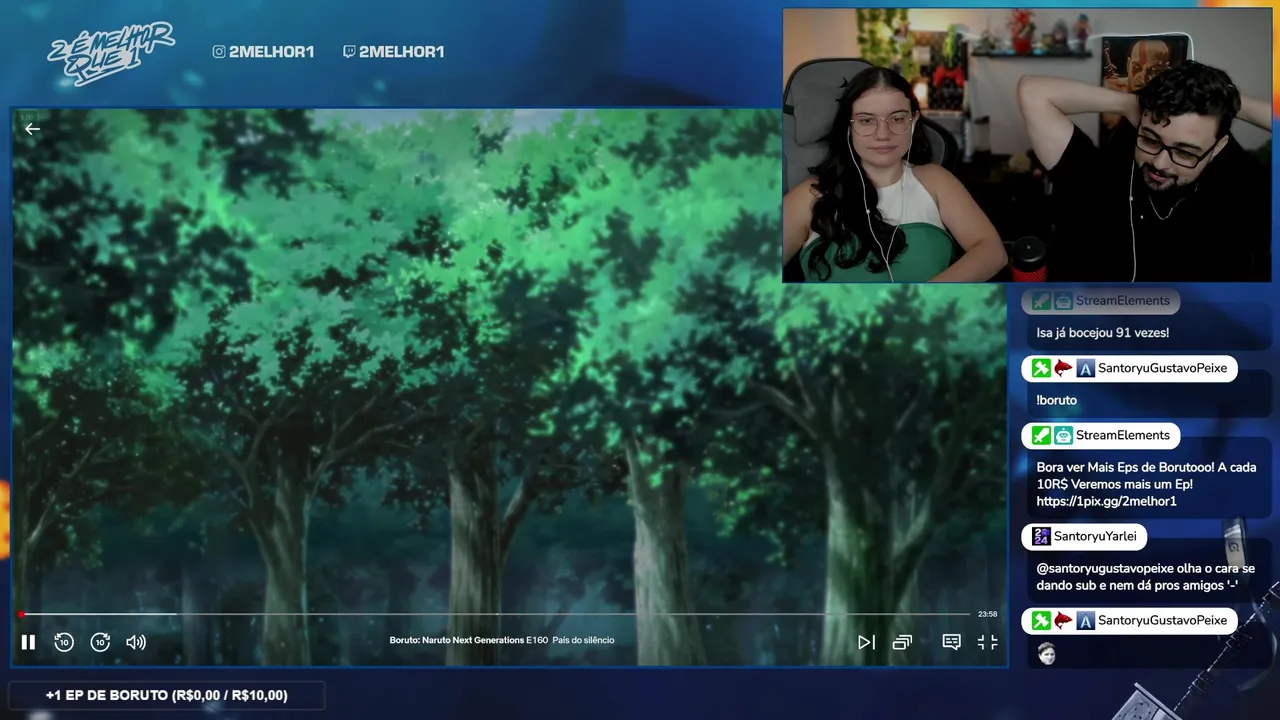
Task: Click the webcam feed thumbnail
Action: coord(1027,145)
